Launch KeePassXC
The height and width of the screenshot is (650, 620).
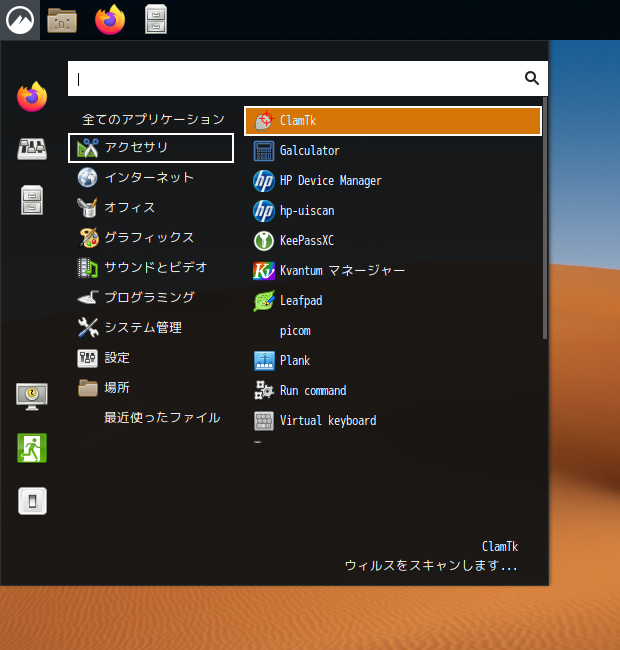[393, 240]
